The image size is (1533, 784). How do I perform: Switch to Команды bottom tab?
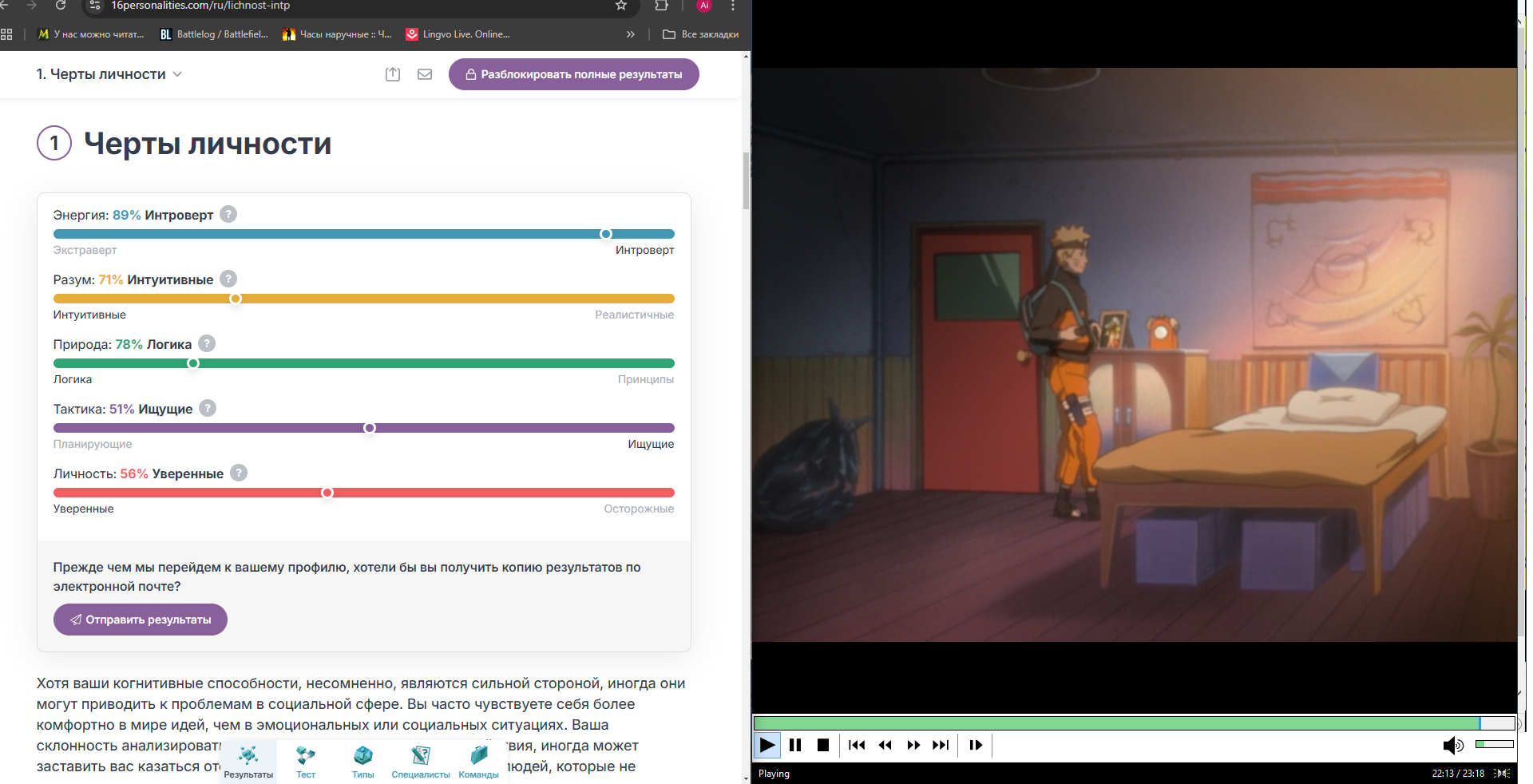(x=479, y=762)
